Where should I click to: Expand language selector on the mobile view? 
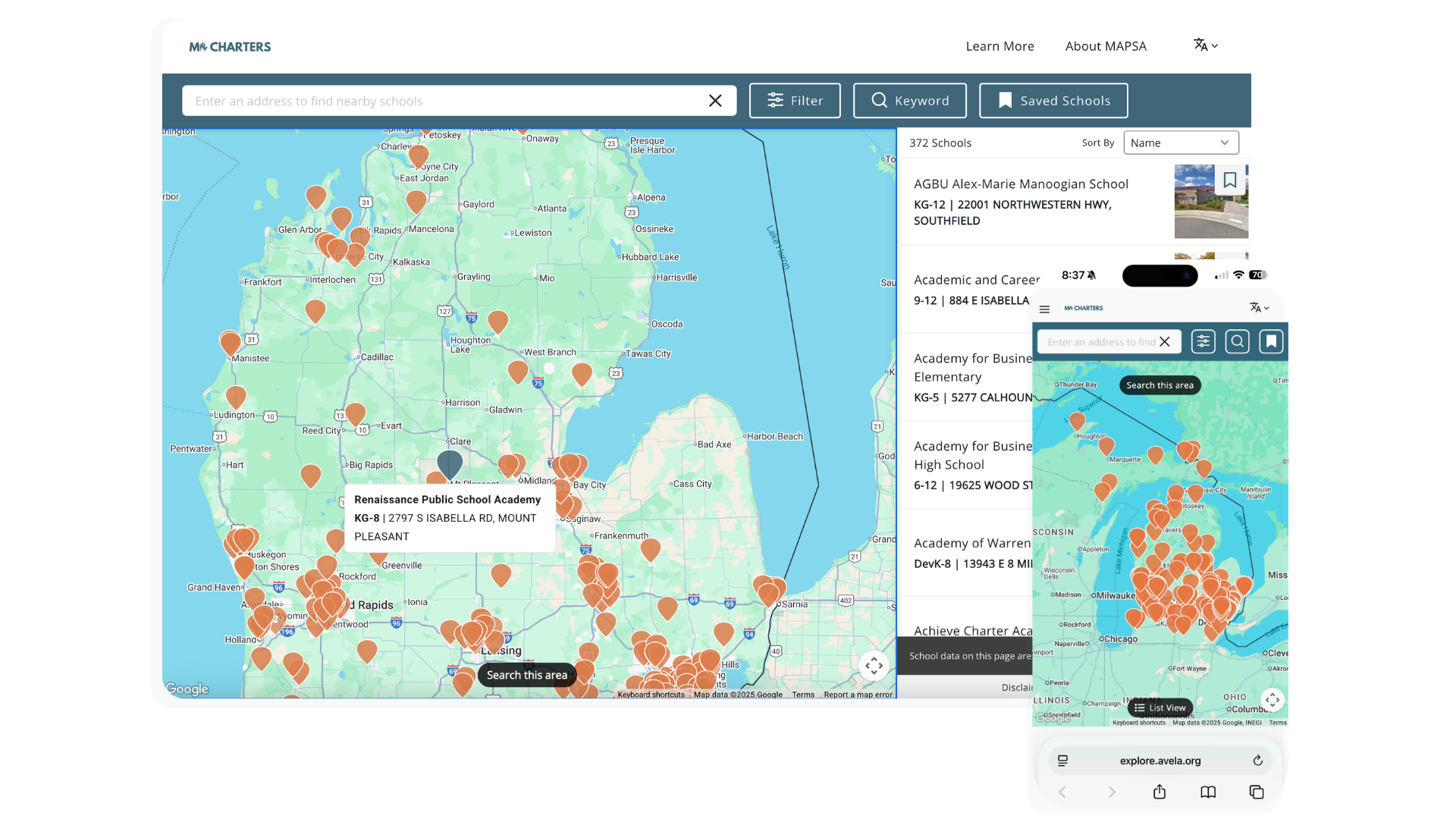(1259, 308)
